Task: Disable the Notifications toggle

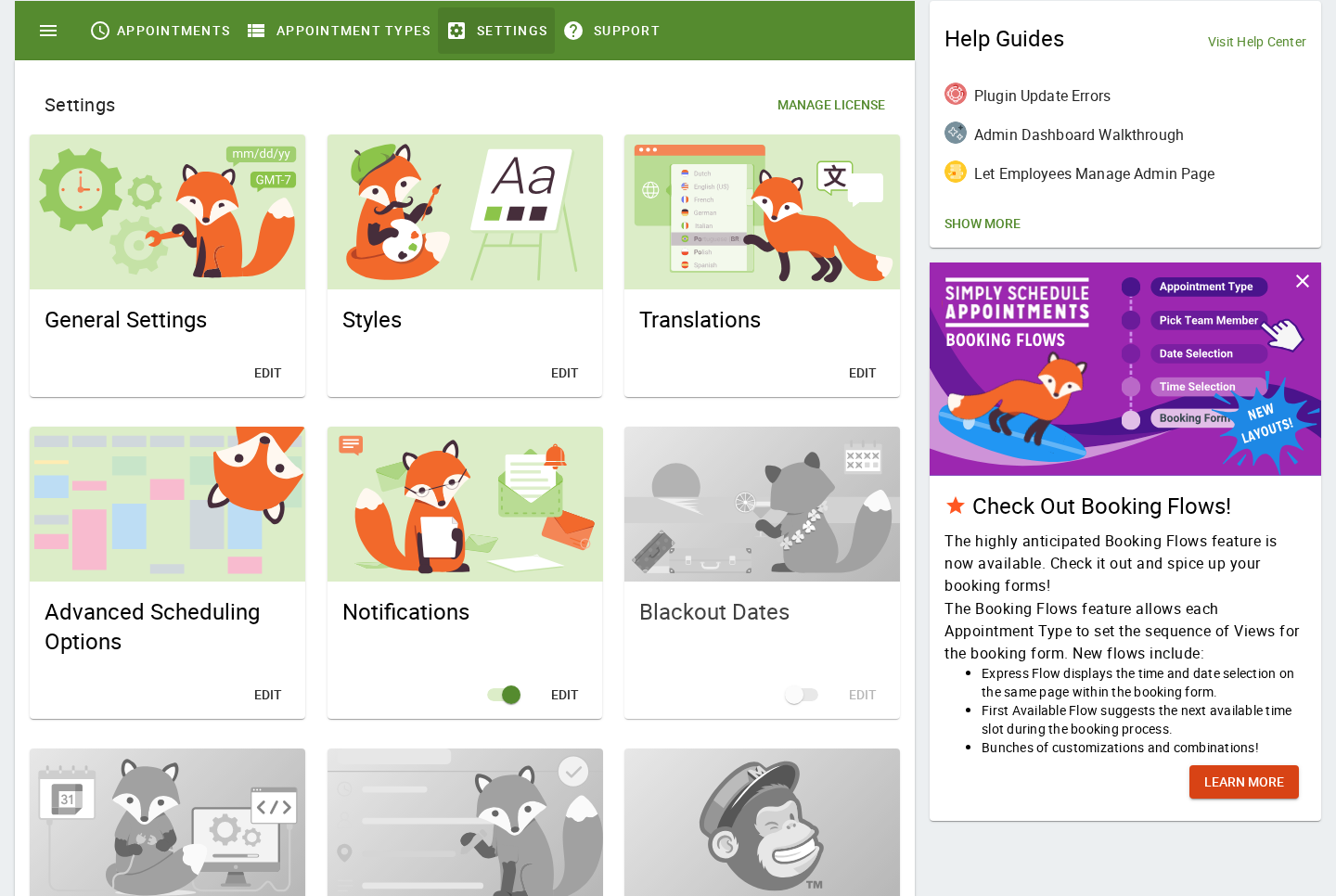Action: click(504, 695)
